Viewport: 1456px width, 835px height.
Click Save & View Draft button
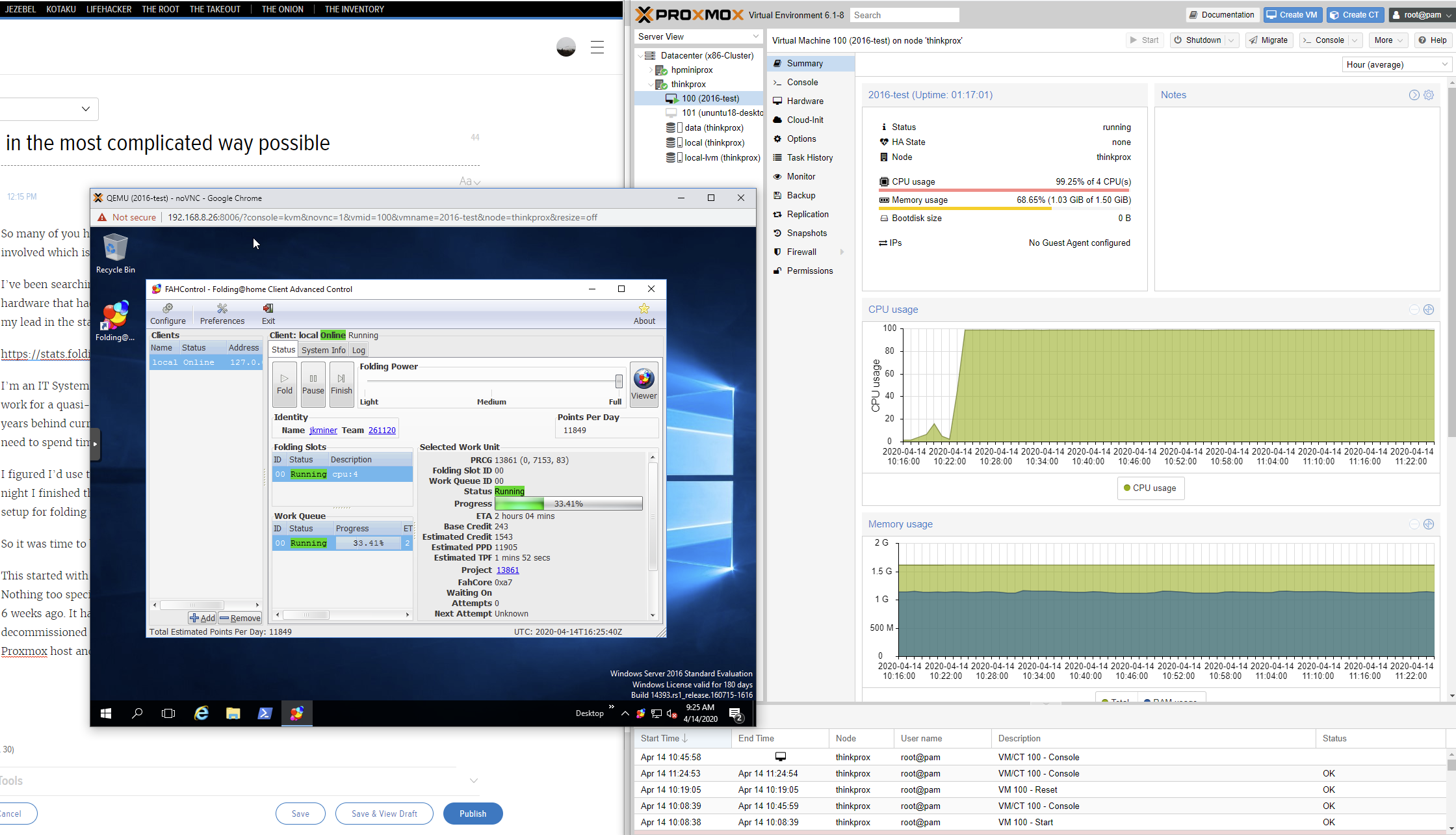[x=384, y=814]
